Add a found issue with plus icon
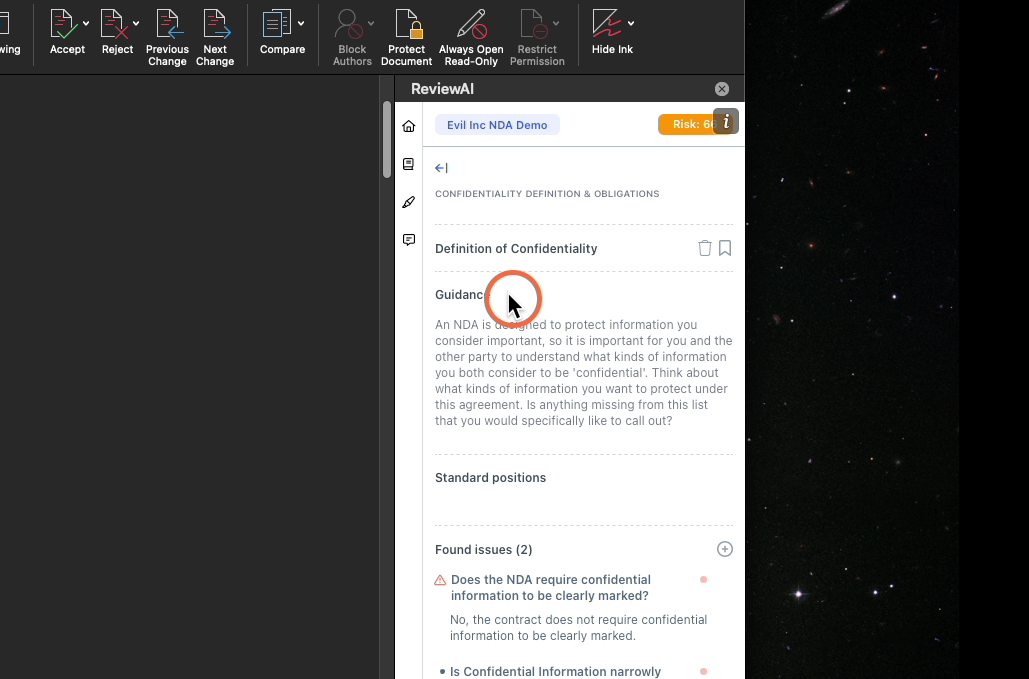Screen dimensions: 1029x679 [724, 549]
